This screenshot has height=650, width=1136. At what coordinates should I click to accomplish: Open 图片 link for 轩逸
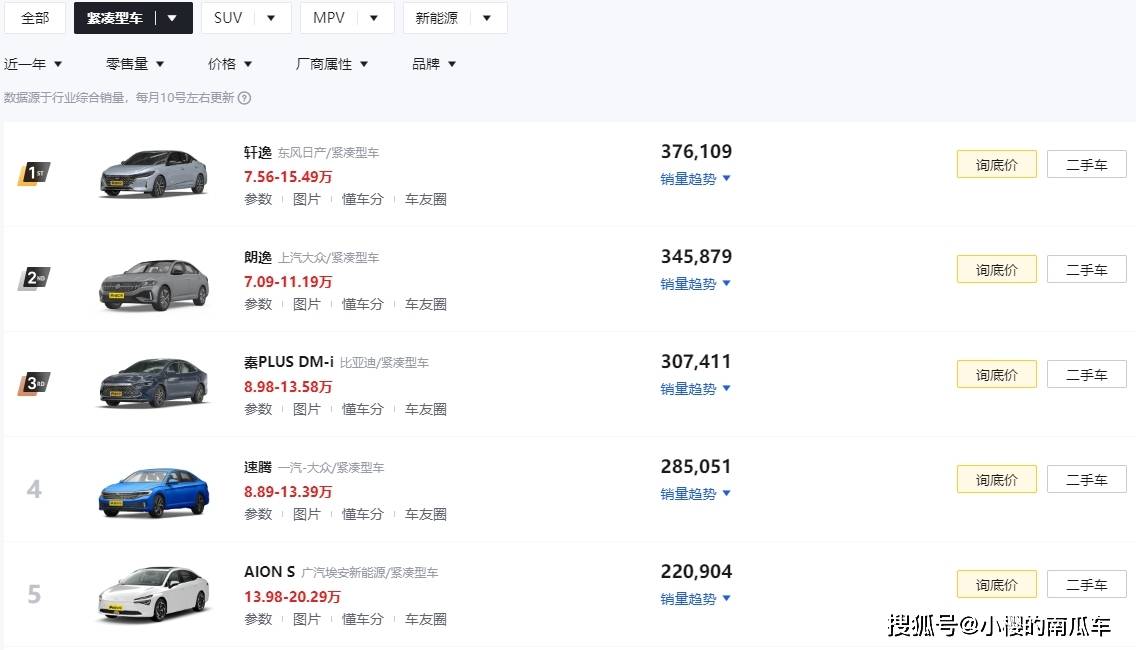coord(306,199)
